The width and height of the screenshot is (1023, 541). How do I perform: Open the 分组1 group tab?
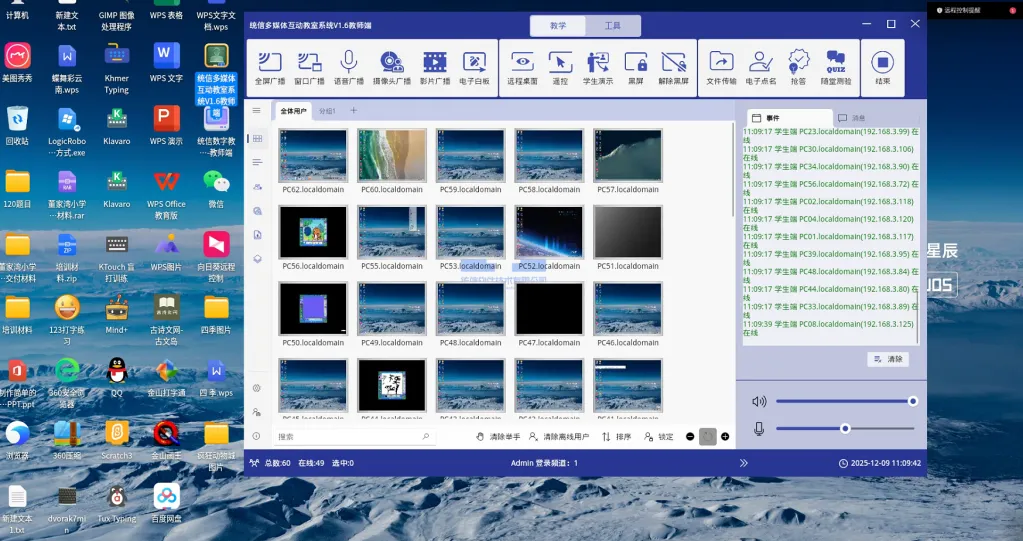(x=327, y=111)
